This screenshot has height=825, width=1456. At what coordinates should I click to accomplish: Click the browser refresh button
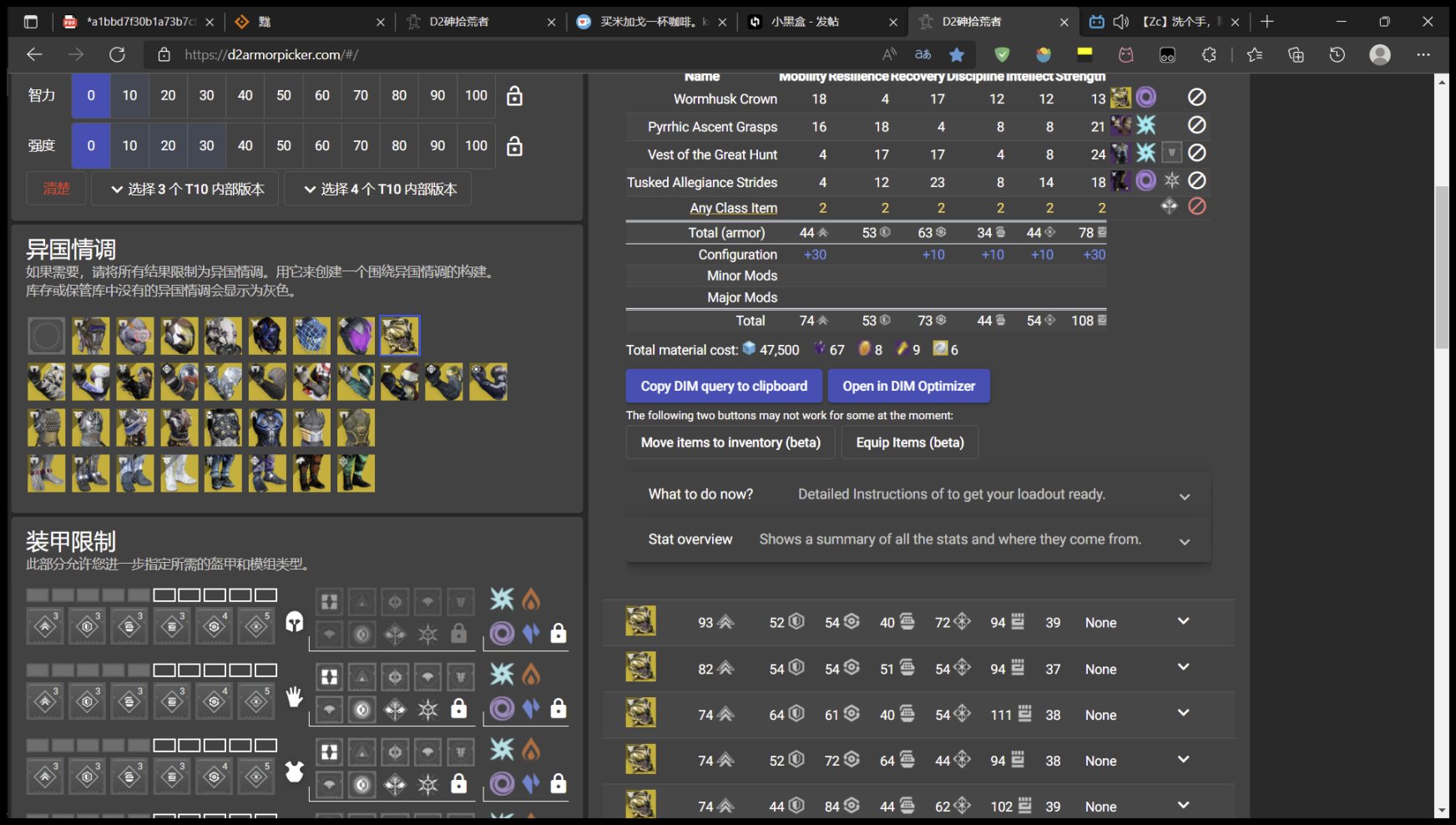point(117,54)
